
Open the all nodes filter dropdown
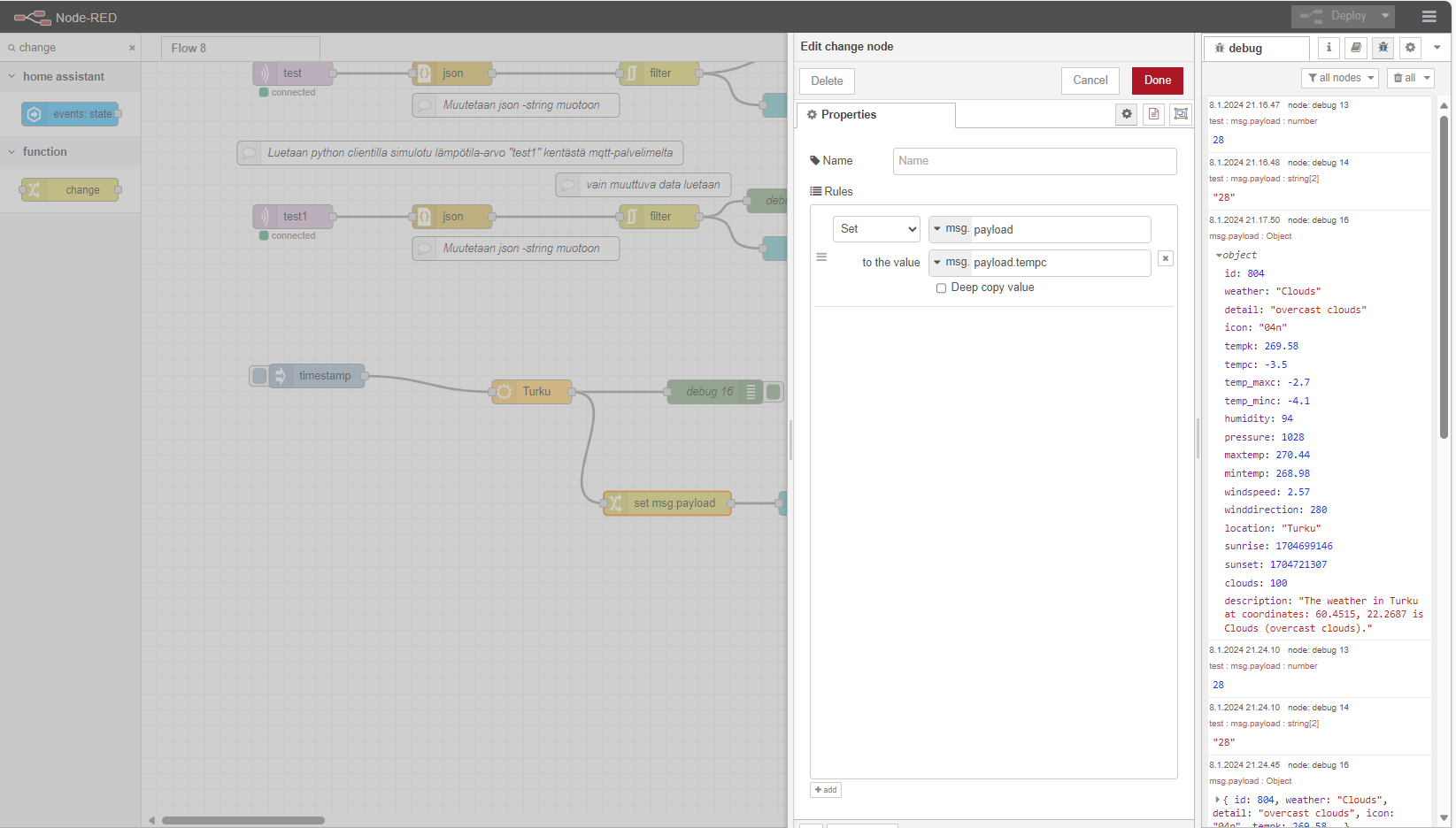(x=1340, y=78)
